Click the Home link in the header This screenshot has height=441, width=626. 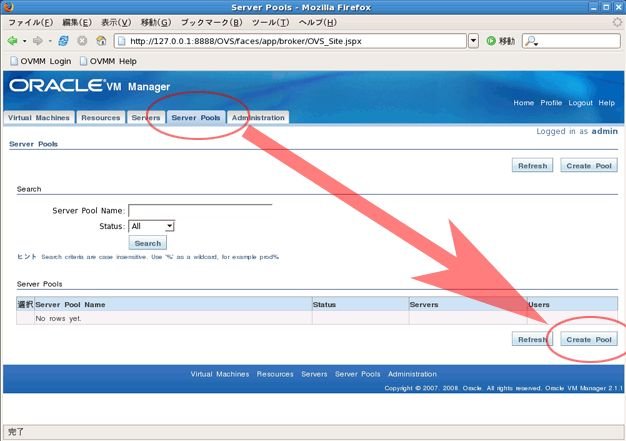coord(523,103)
